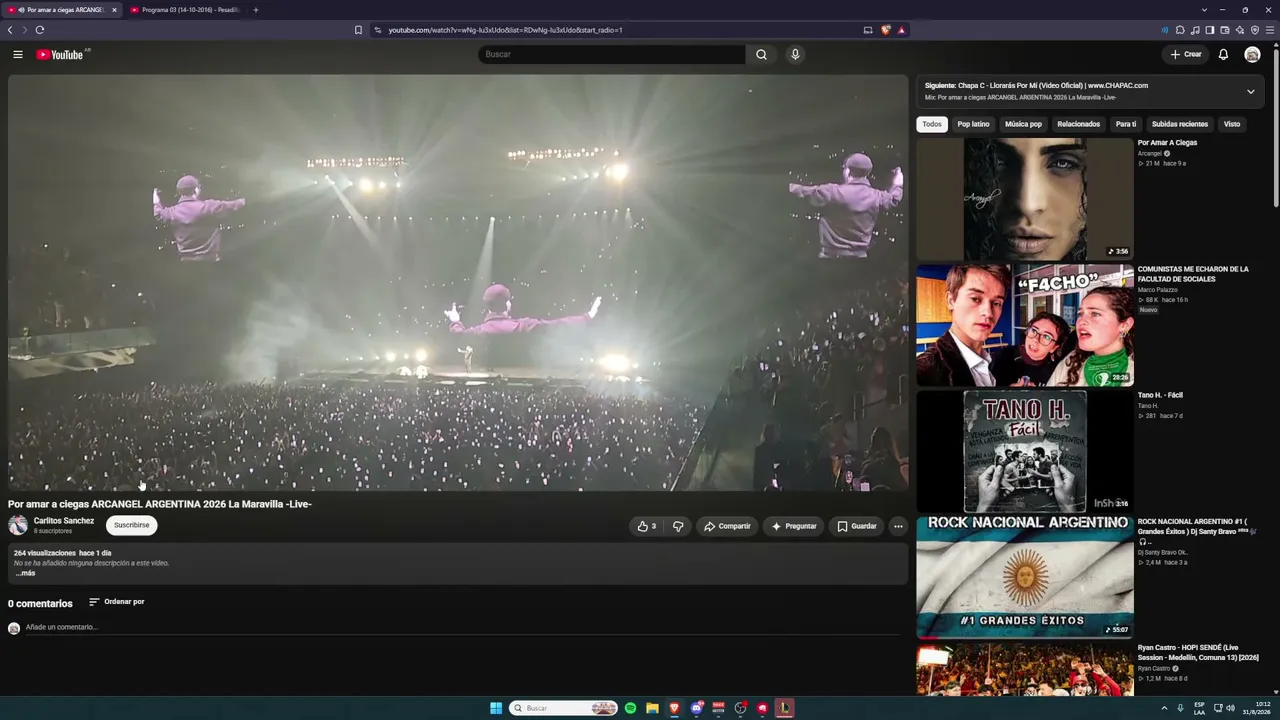Go to the YouTube home logo
The height and width of the screenshot is (720, 1280).
(x=60, y=54)
